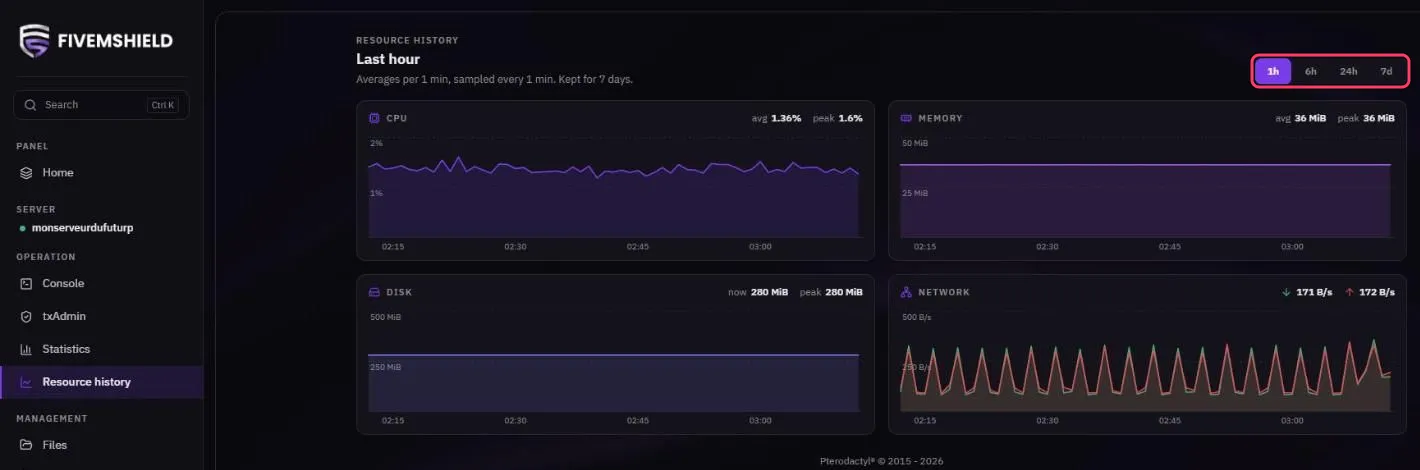Click the 50 MiB axis label on Memory
Viewport: 1420px width, 470px height.
pos(915,144)
